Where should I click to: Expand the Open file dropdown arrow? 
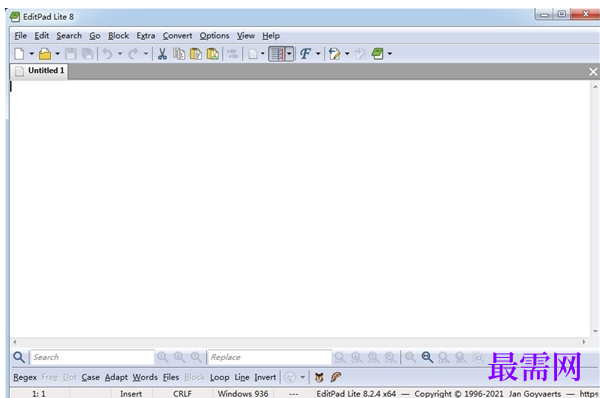point(57,54)
